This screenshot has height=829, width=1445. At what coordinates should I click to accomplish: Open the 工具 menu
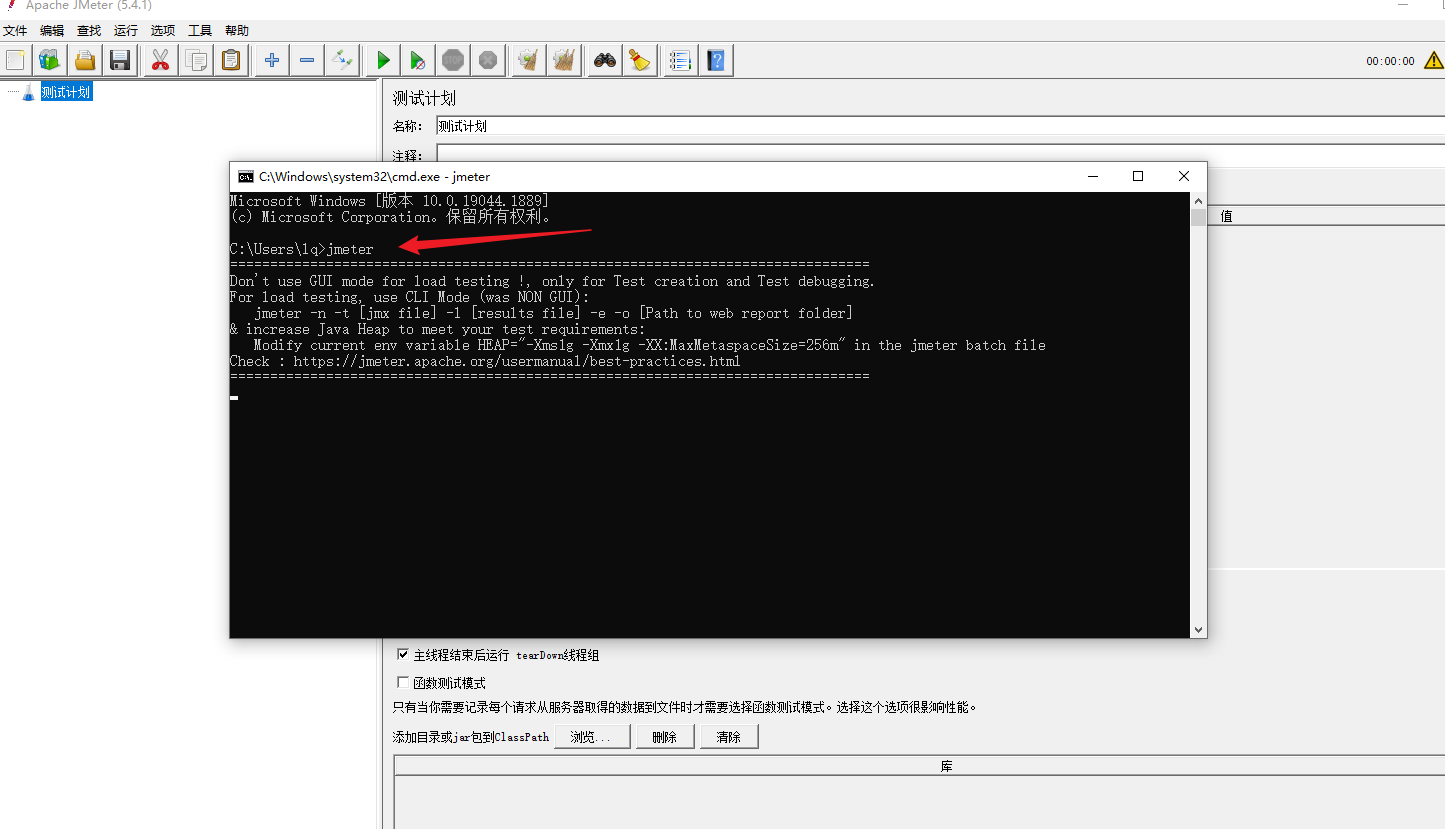(x=200, y=31)
